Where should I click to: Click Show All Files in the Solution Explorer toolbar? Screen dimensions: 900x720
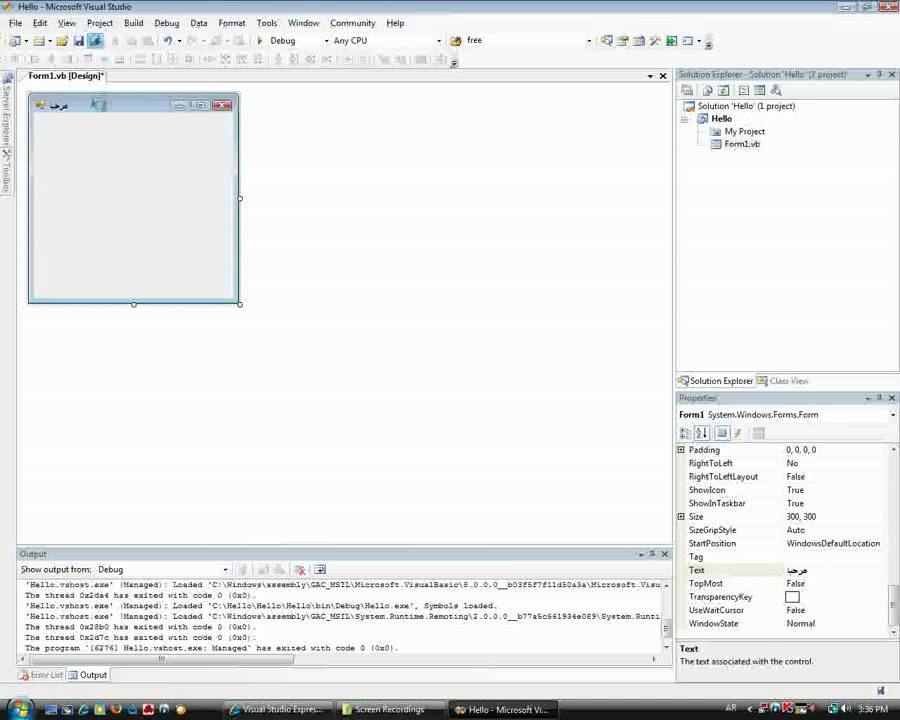pos(708,90)
